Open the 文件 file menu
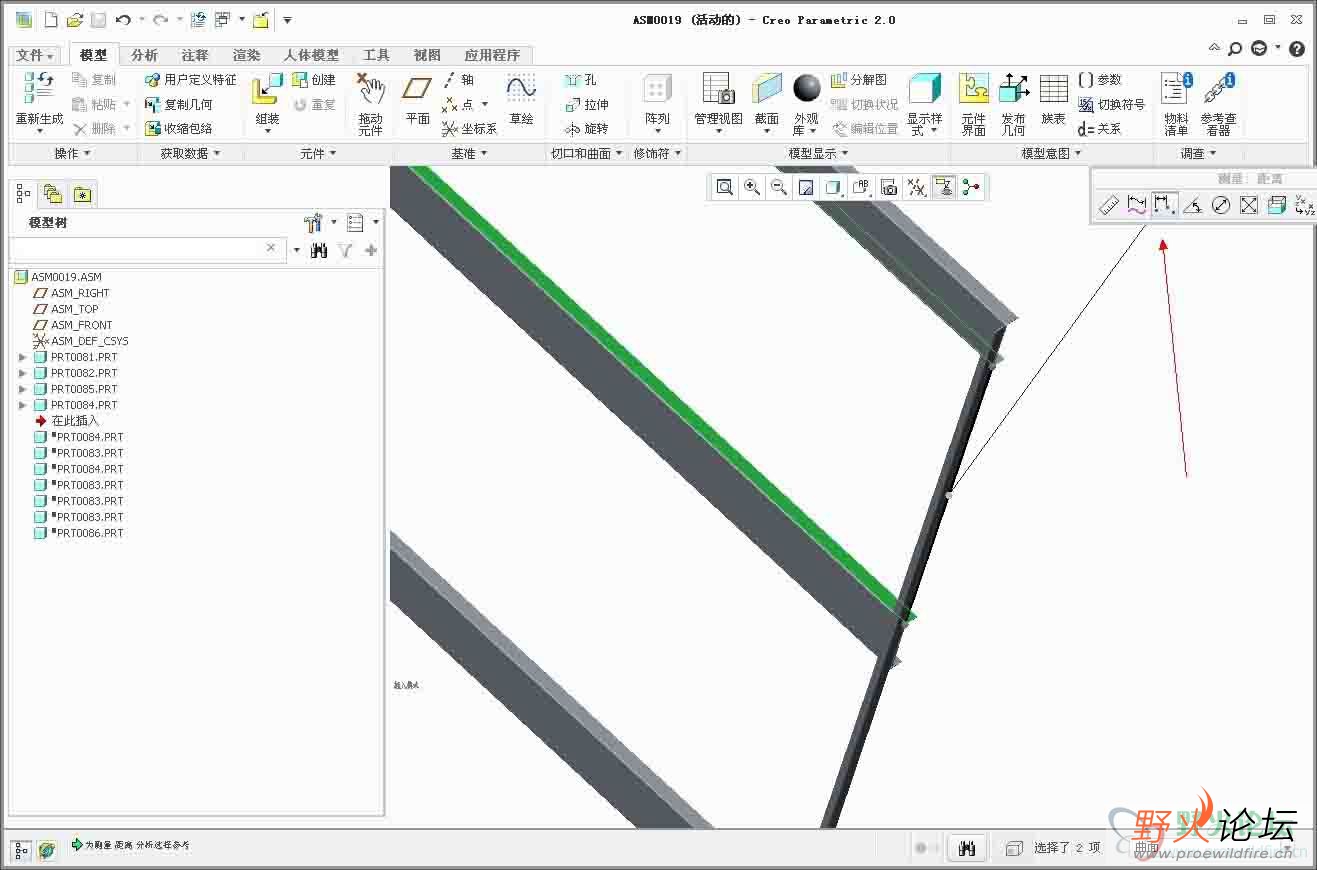The height and width of the screenshot is (870, 1317). (x=36, y=56)
